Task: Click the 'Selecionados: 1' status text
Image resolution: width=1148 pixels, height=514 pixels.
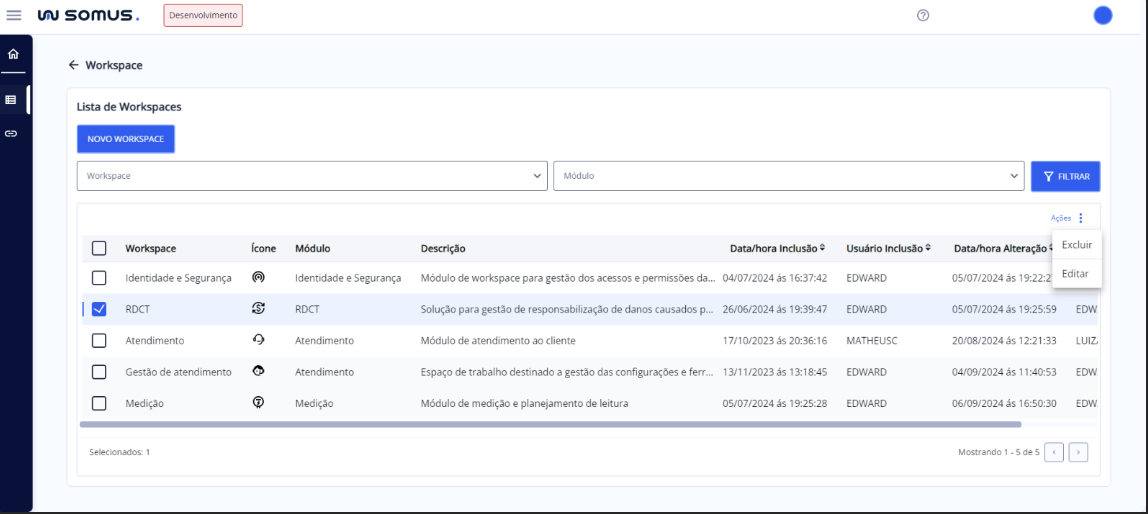Action: click(x=119, y=452)
